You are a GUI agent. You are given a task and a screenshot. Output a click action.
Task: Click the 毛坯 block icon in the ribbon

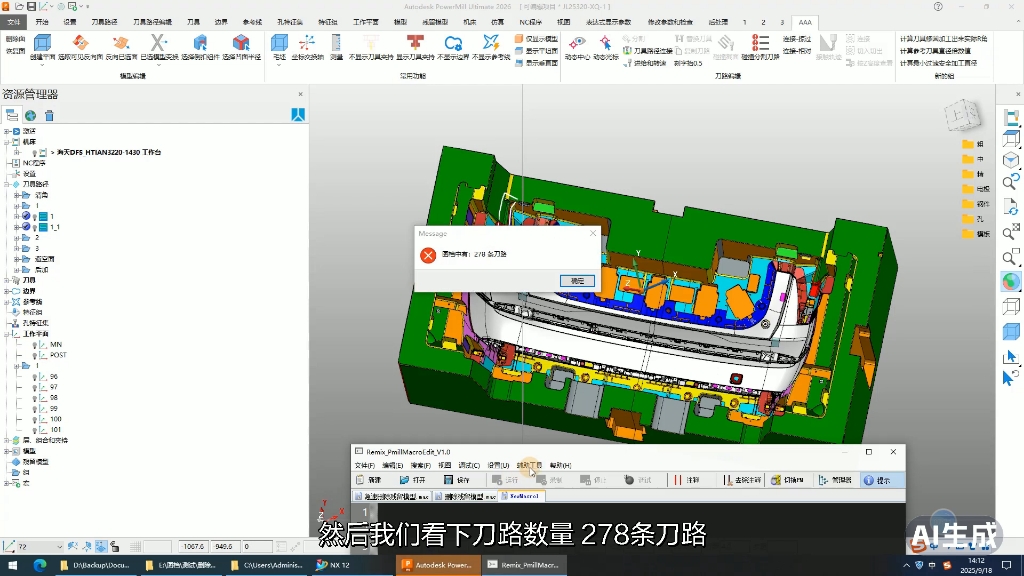pyautogui.click(x=279, y=43)
